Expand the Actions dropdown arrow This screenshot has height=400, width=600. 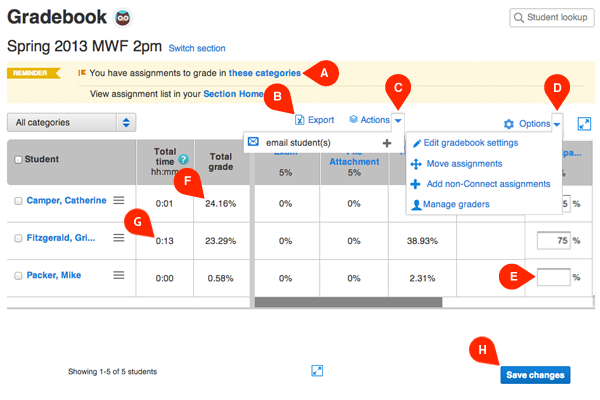click(x=398, y=120)
